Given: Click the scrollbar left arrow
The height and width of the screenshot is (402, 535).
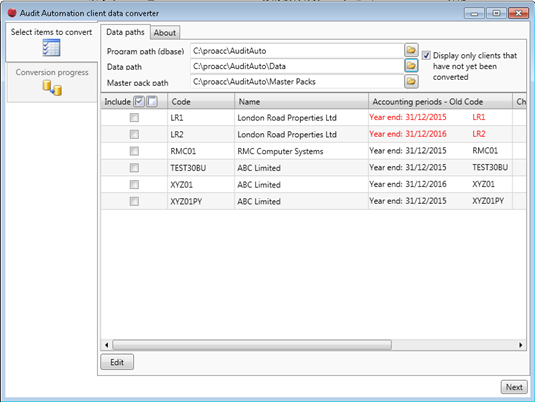Looking at the screenshot, I should click(106, 345).
